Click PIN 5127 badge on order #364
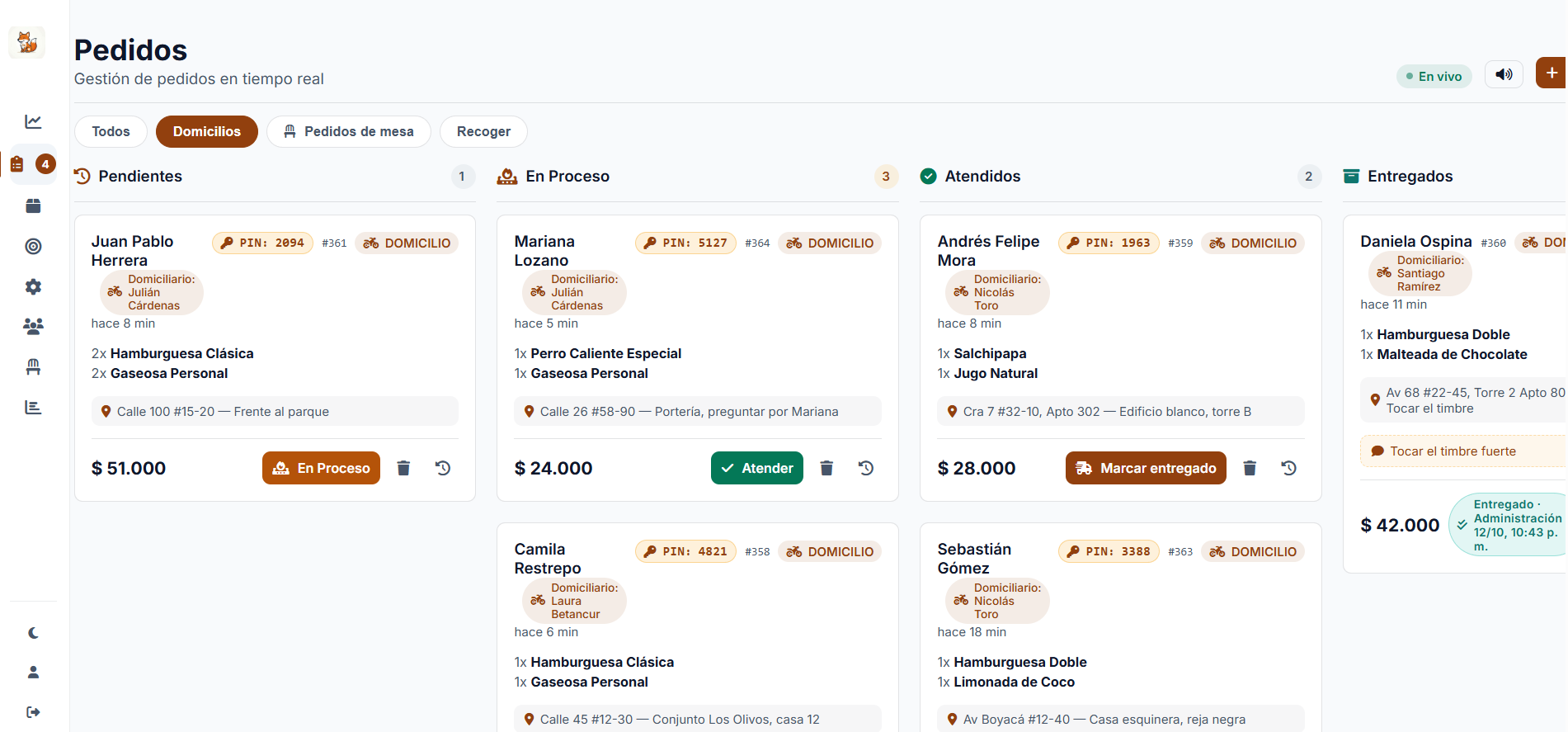This screenshot has width=1568, height=732. [x=685, y=243]
